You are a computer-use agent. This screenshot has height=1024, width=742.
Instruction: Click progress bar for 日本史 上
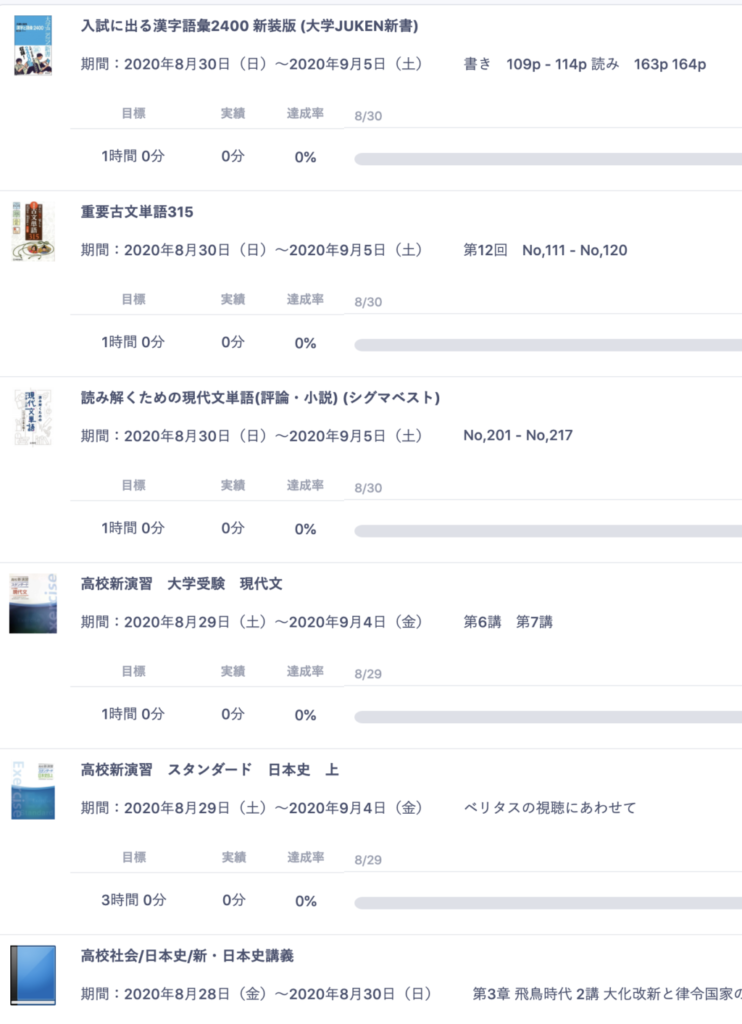click(x=548, y=903)
